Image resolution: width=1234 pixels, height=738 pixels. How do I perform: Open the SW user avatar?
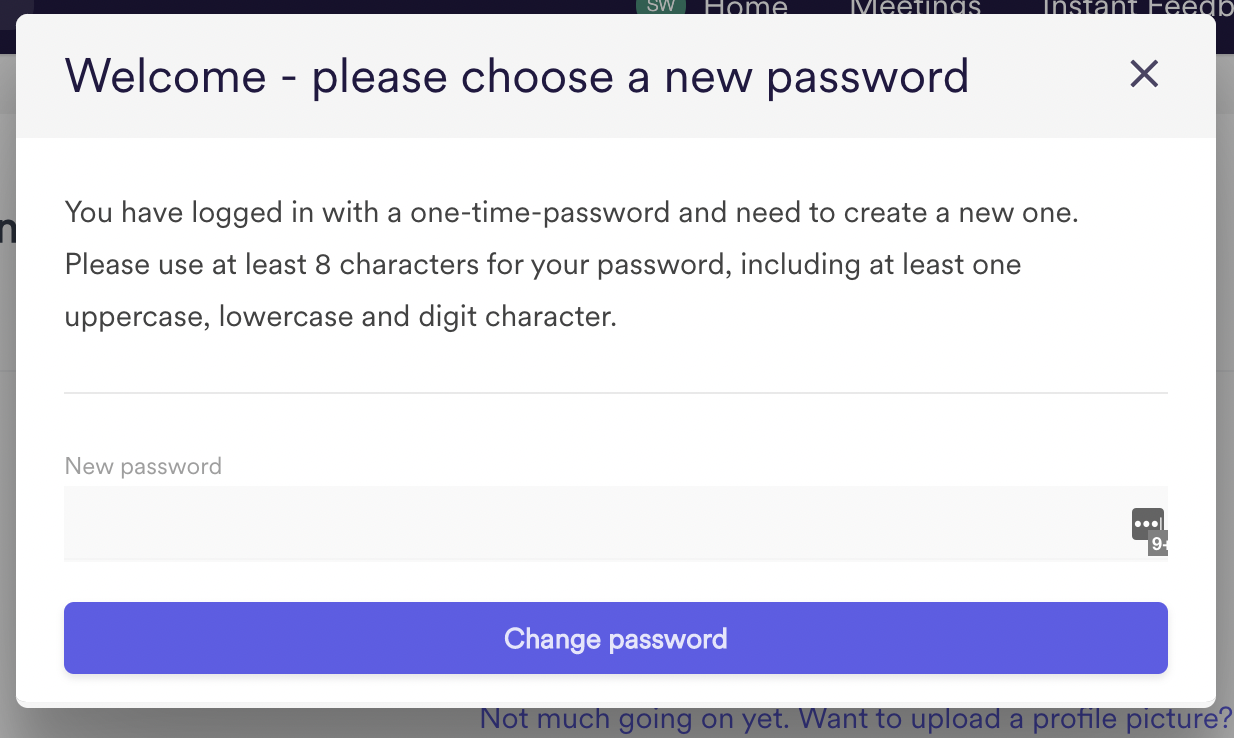(661, 6)
